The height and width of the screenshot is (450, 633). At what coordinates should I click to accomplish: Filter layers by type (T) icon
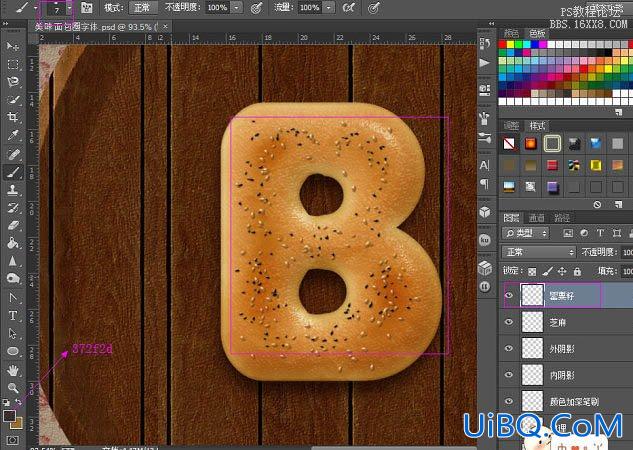[600, 233]
